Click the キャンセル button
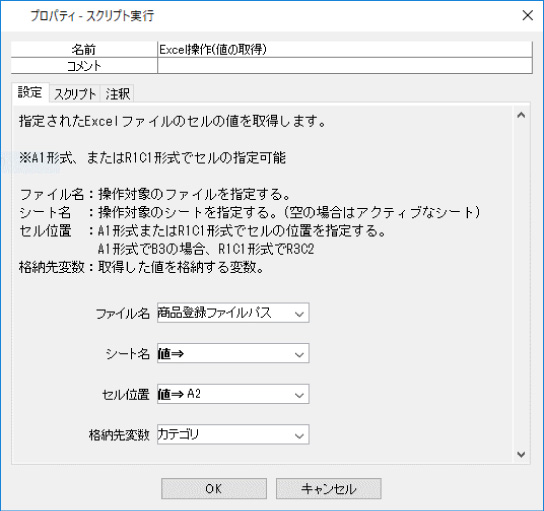This screenshot has height=511, width=544. click(x=329, y=489)
